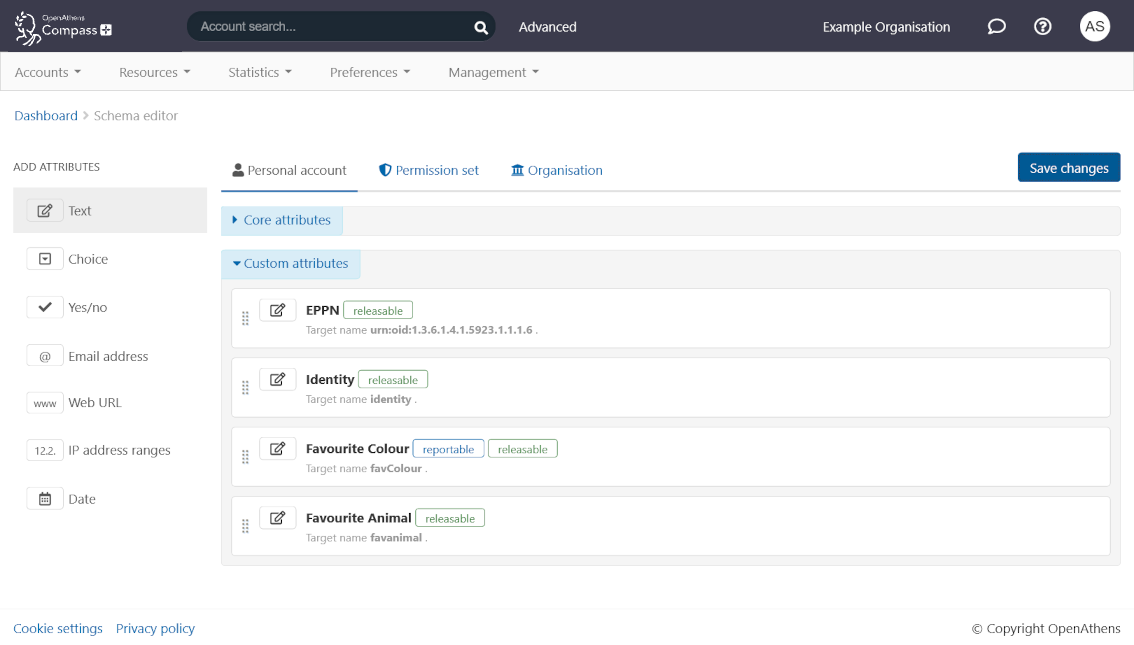Switch to the Organisation tab
Screen dimensions: 1134x645
557,171
